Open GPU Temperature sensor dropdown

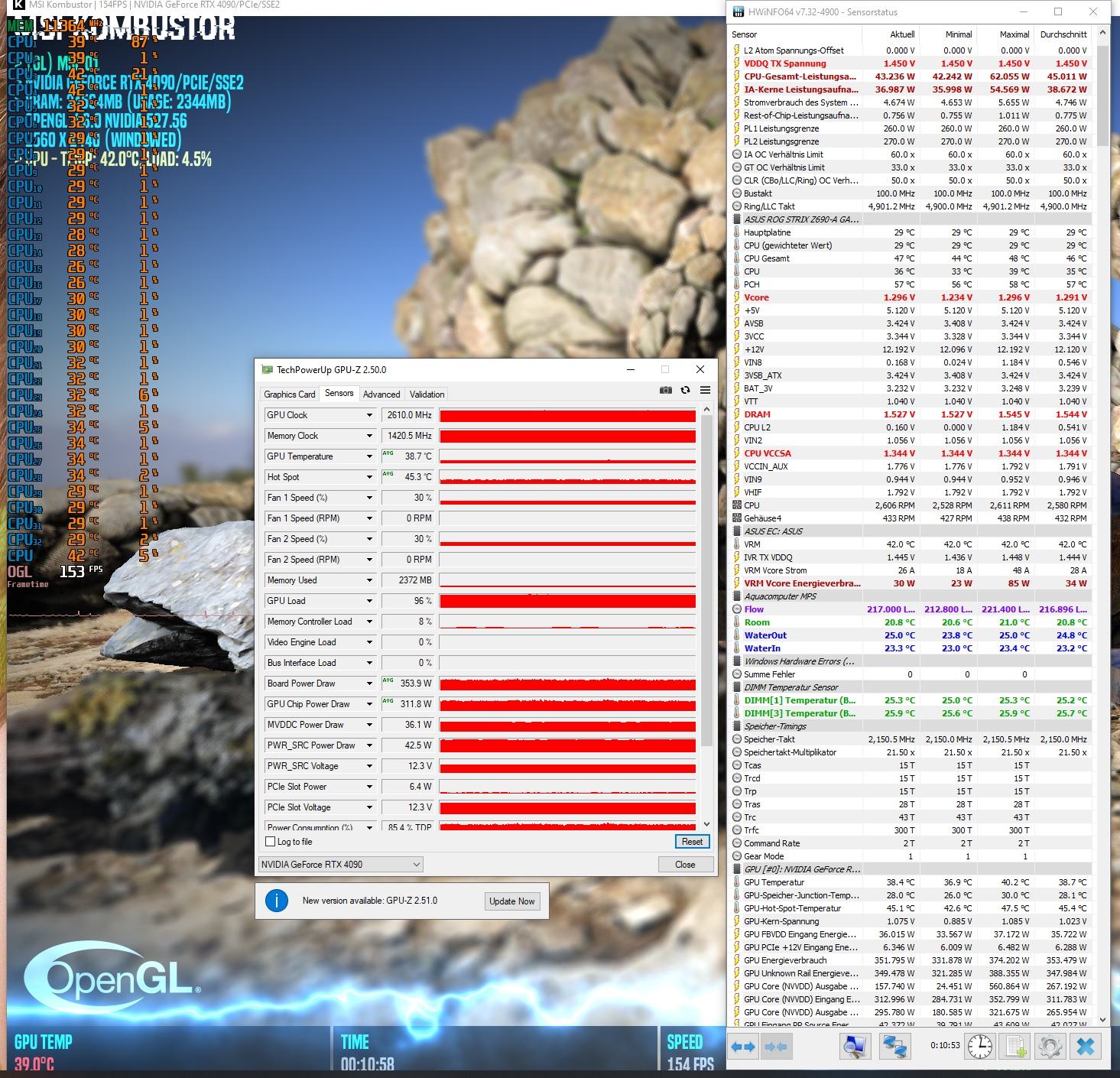pos(369,456)
